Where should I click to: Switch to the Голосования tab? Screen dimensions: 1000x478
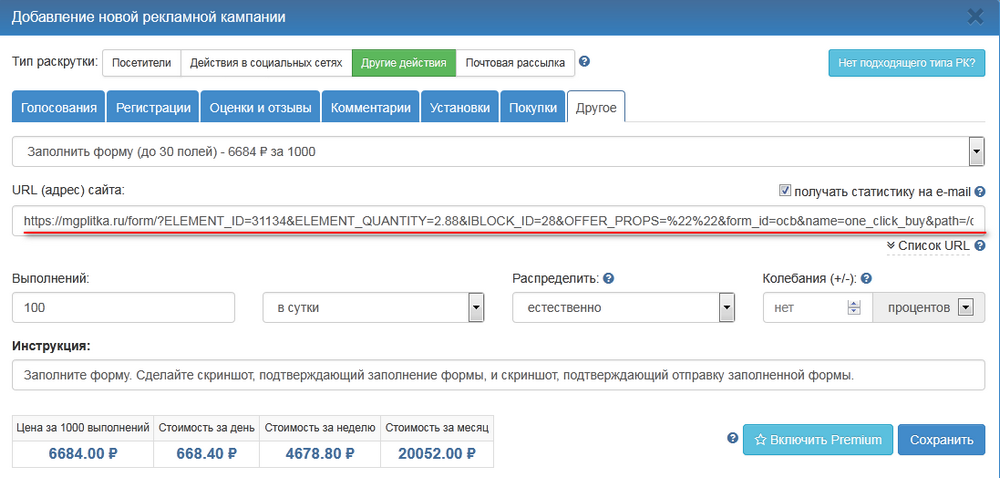click(59, 108)
